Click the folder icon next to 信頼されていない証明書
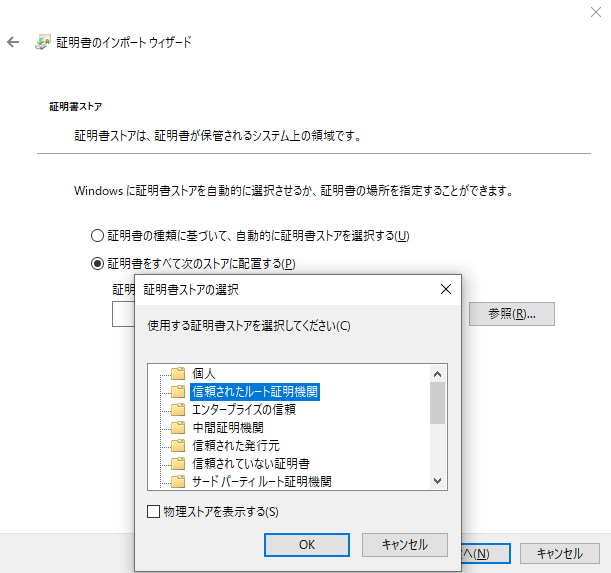 (178, 463)
